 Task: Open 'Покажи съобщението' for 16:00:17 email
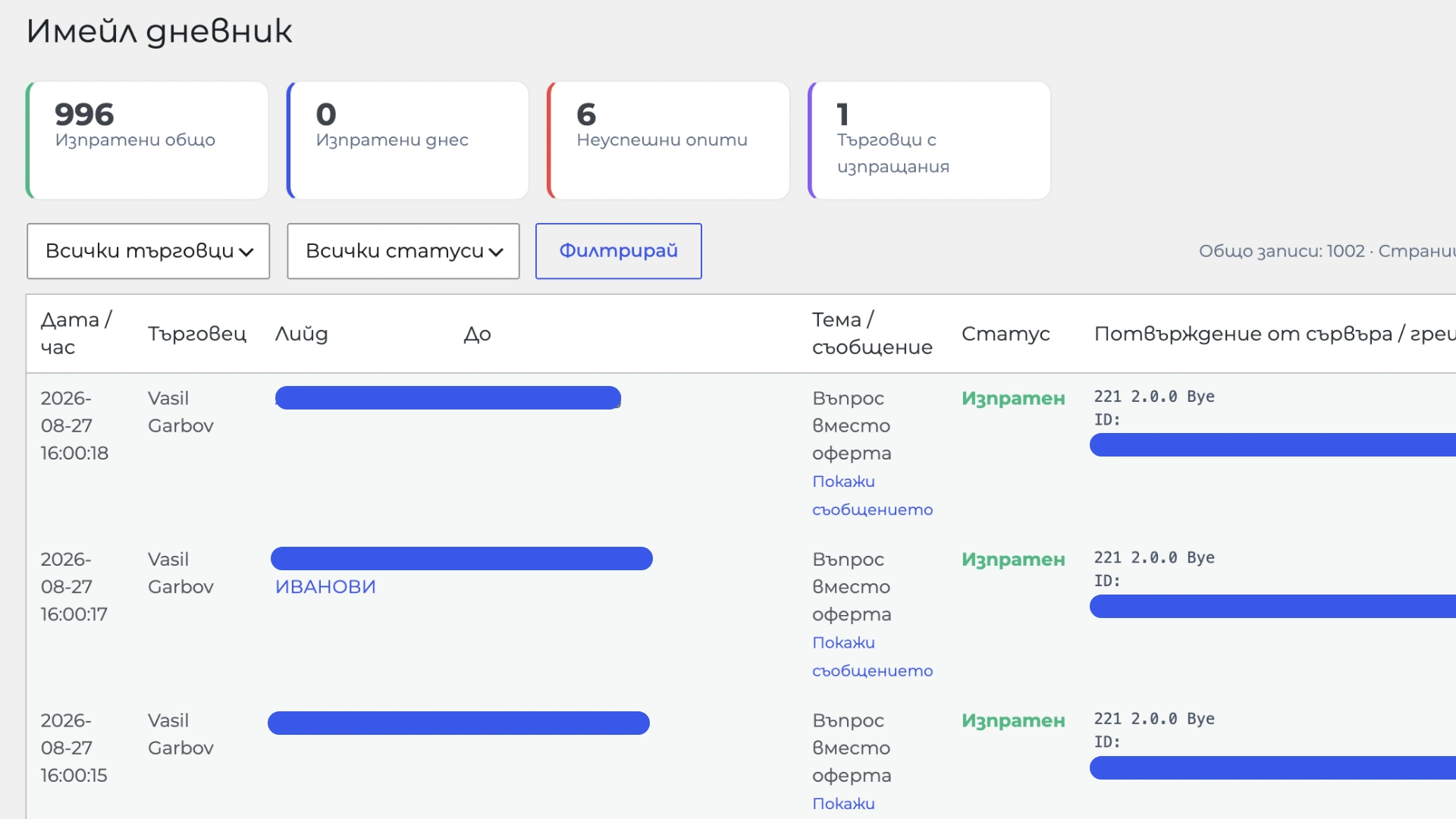pos(872,657)
